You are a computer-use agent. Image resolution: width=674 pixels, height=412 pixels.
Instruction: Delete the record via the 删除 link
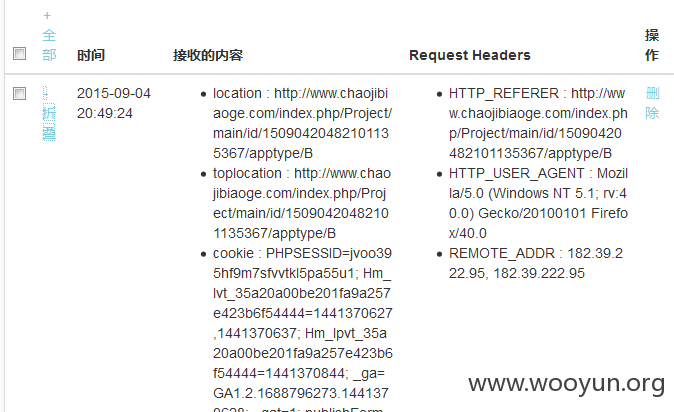pyautogui.click(x=652, y=103)
